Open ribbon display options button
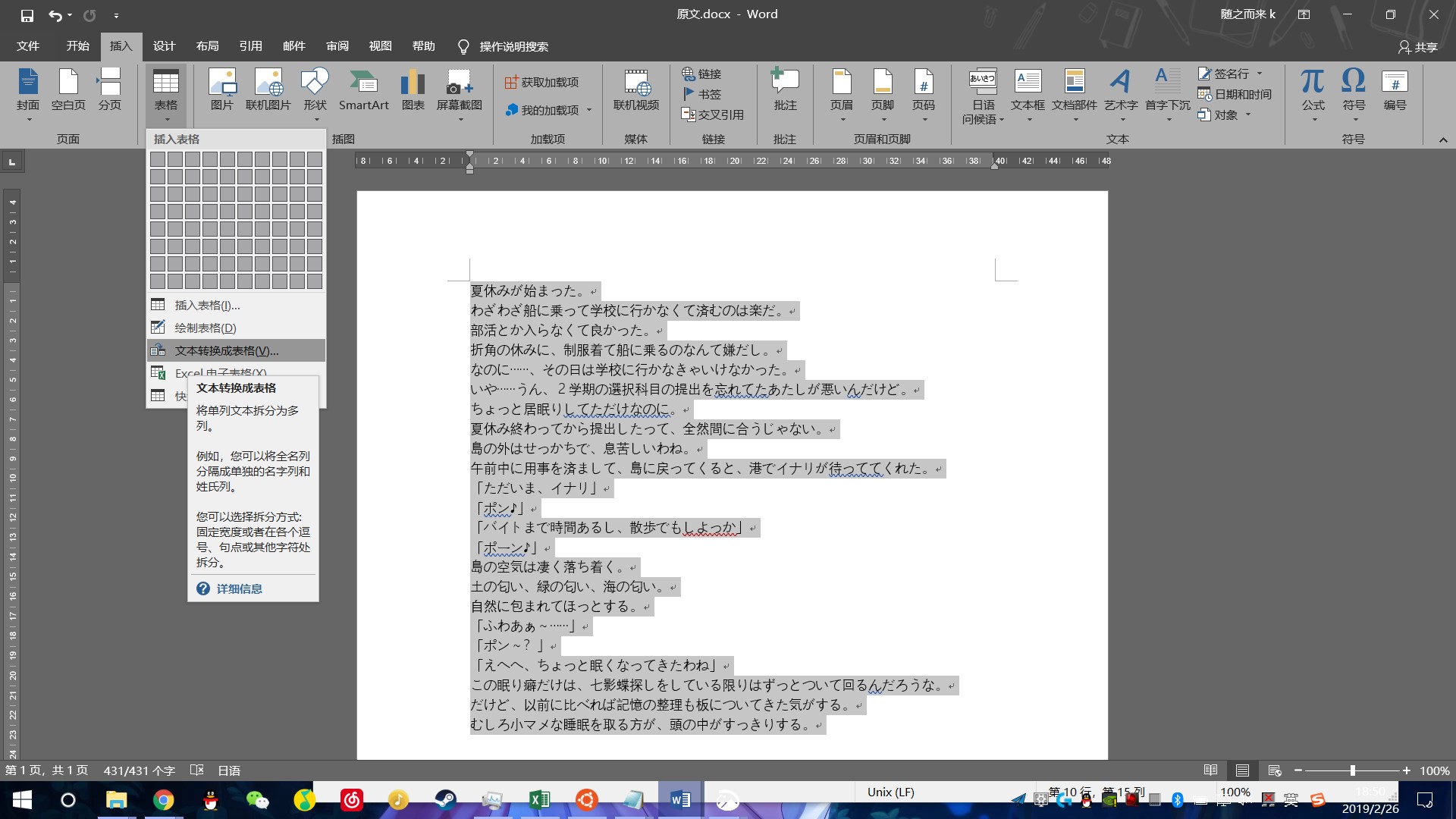 point(1304,14)
